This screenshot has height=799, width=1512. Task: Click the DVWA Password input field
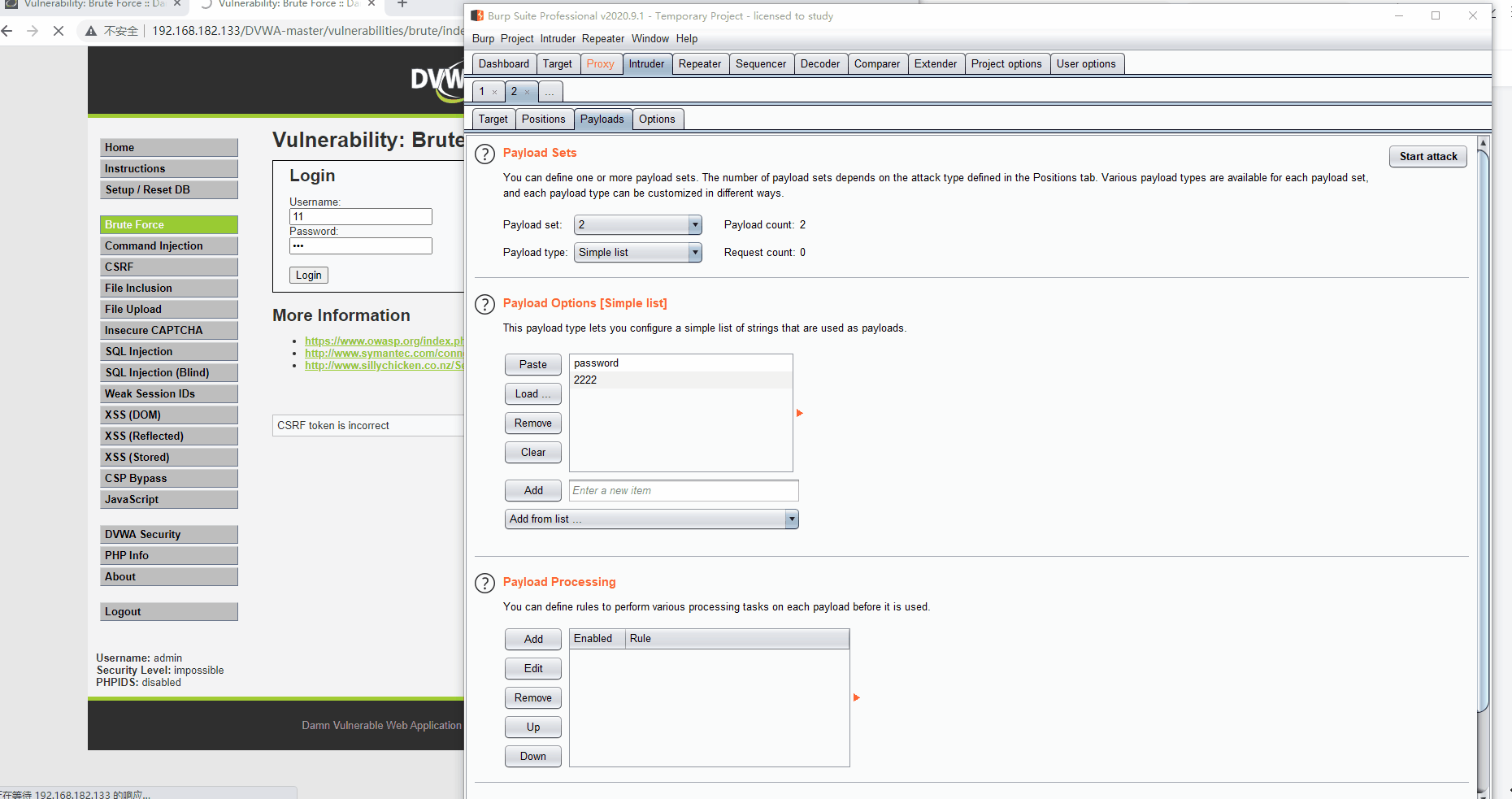tap(361, 246)
